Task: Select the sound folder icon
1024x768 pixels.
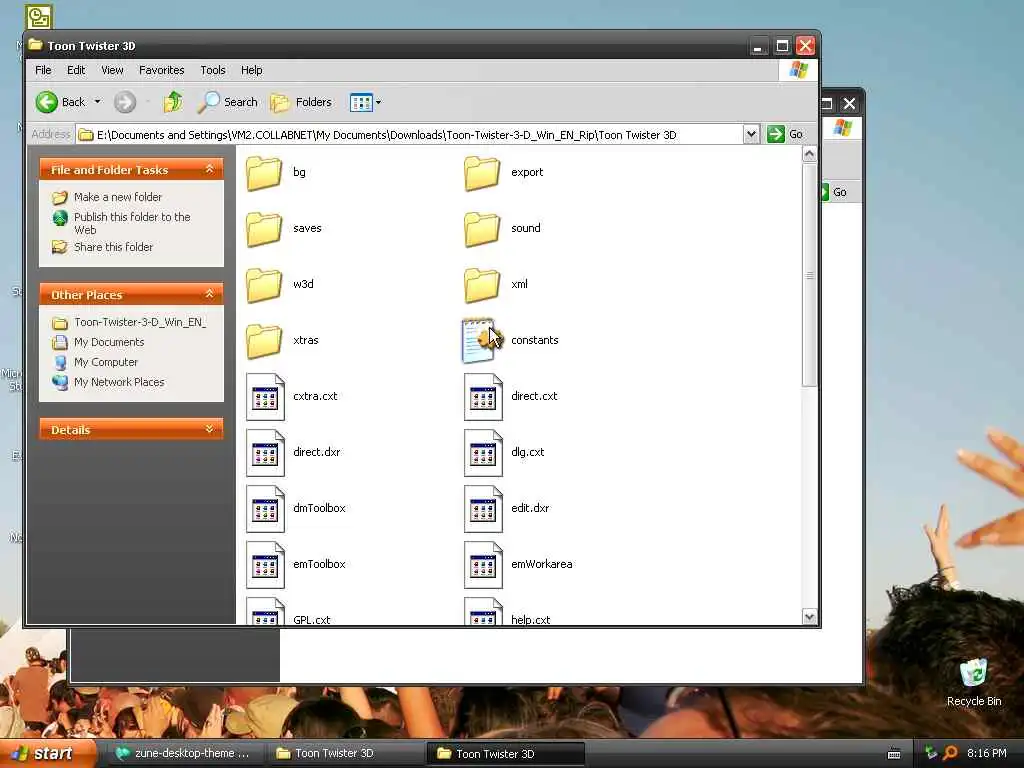Action: [482, 229]
